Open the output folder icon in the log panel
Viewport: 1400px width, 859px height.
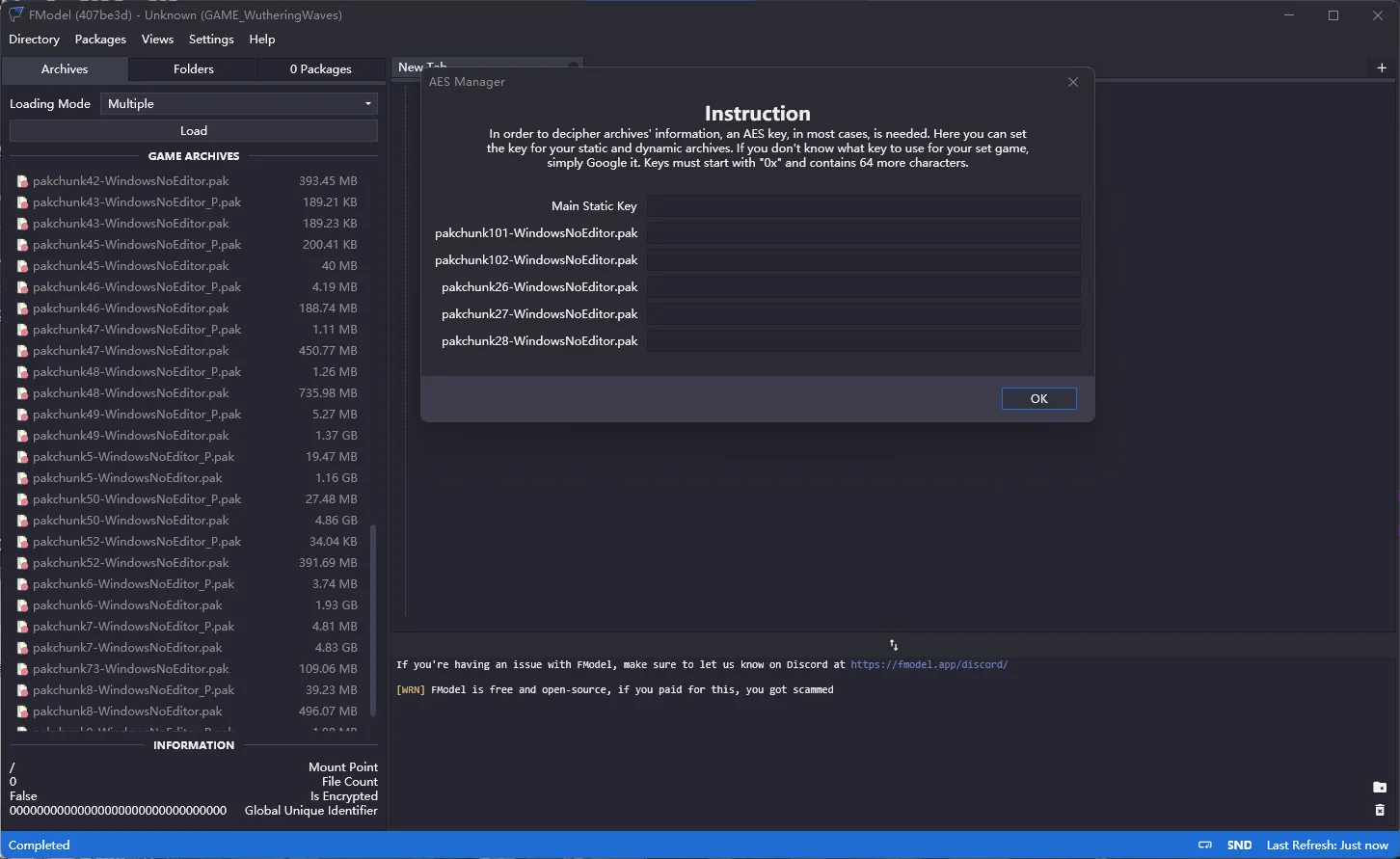click(x=1380, y=788)
